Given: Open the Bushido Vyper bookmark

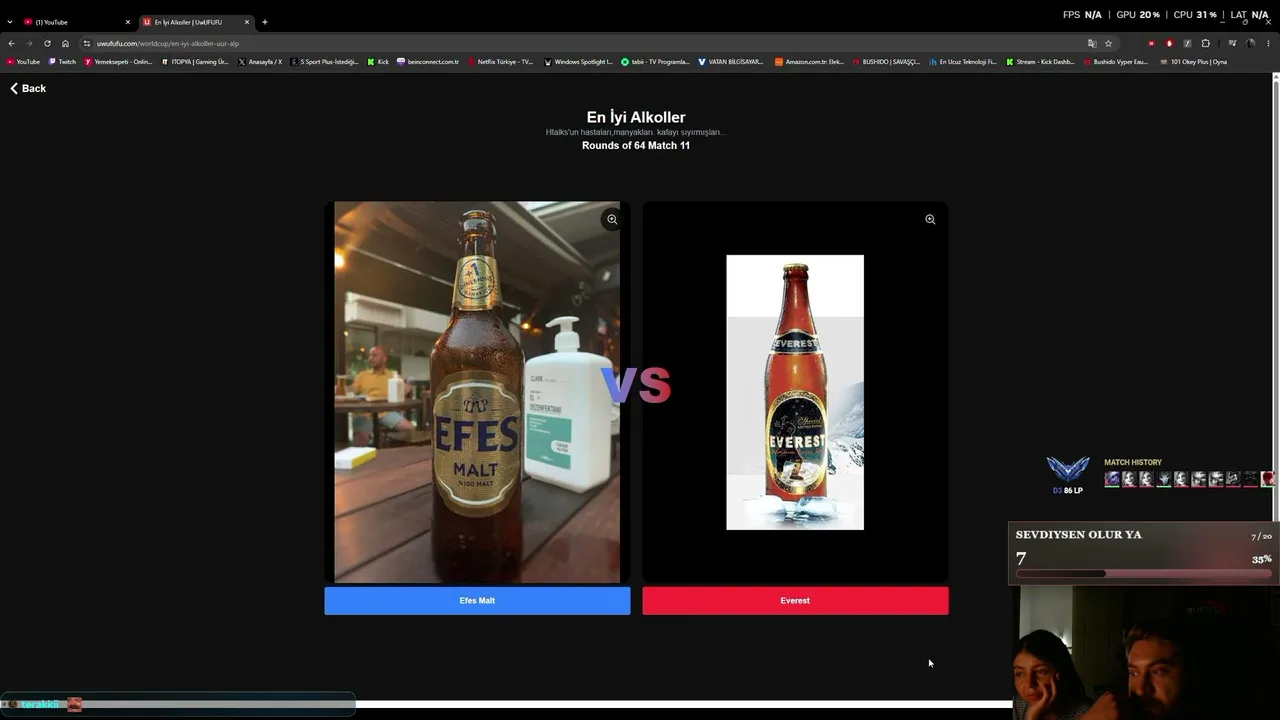Looking at the screenshot, I should click(x=1115, y=62).
